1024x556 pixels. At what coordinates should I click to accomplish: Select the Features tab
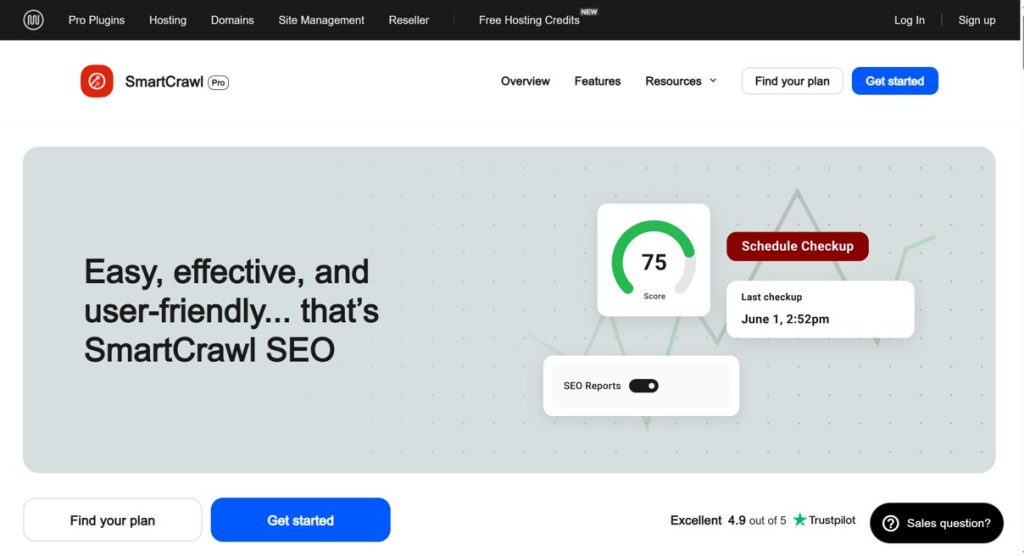(x=597, y=81)
